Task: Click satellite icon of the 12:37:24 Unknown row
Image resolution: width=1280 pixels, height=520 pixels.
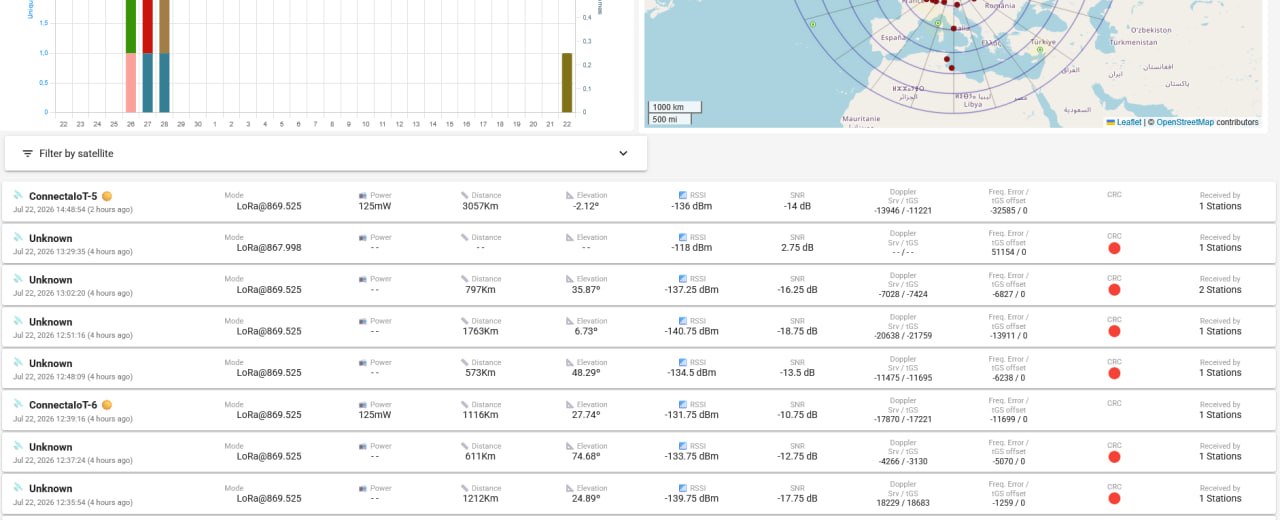Action: pyautogui.click(x=18, y=446)
